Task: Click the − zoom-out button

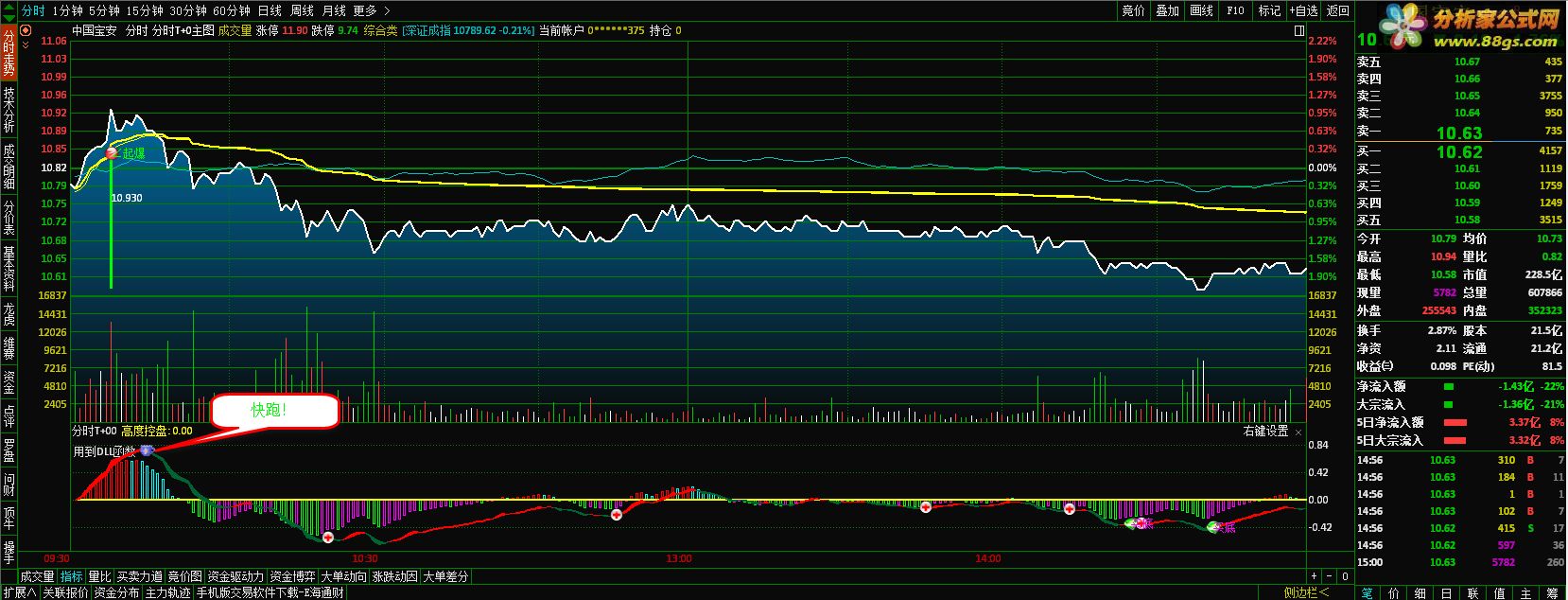Action: pyautogui.click(x=1330, y=576)
